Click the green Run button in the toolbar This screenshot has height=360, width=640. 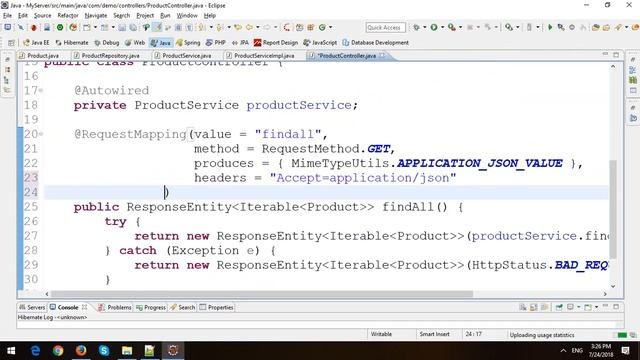[x=433, y=27]
